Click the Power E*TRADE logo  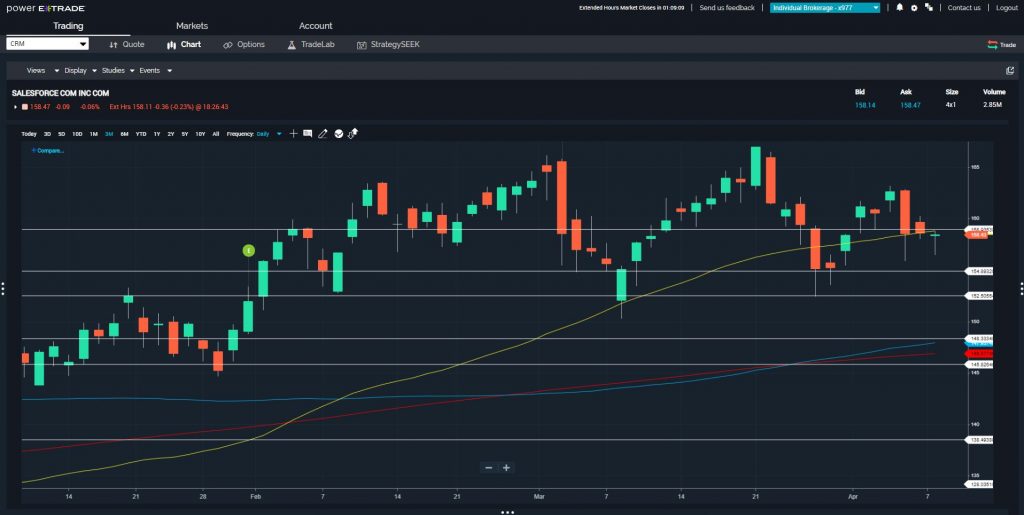[x=46, y=8]
